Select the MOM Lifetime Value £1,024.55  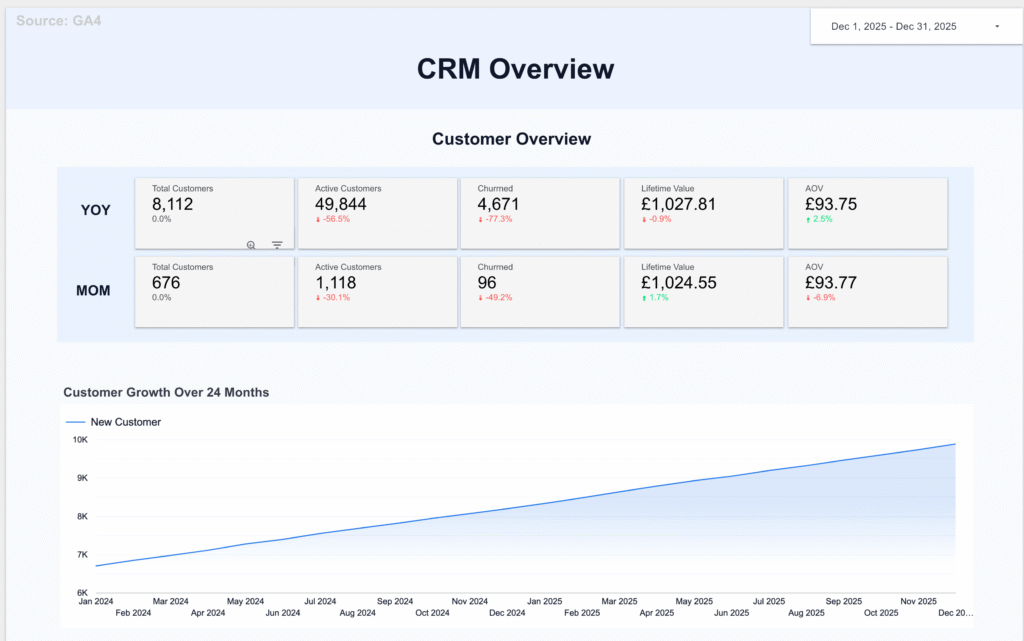[679, 283]
